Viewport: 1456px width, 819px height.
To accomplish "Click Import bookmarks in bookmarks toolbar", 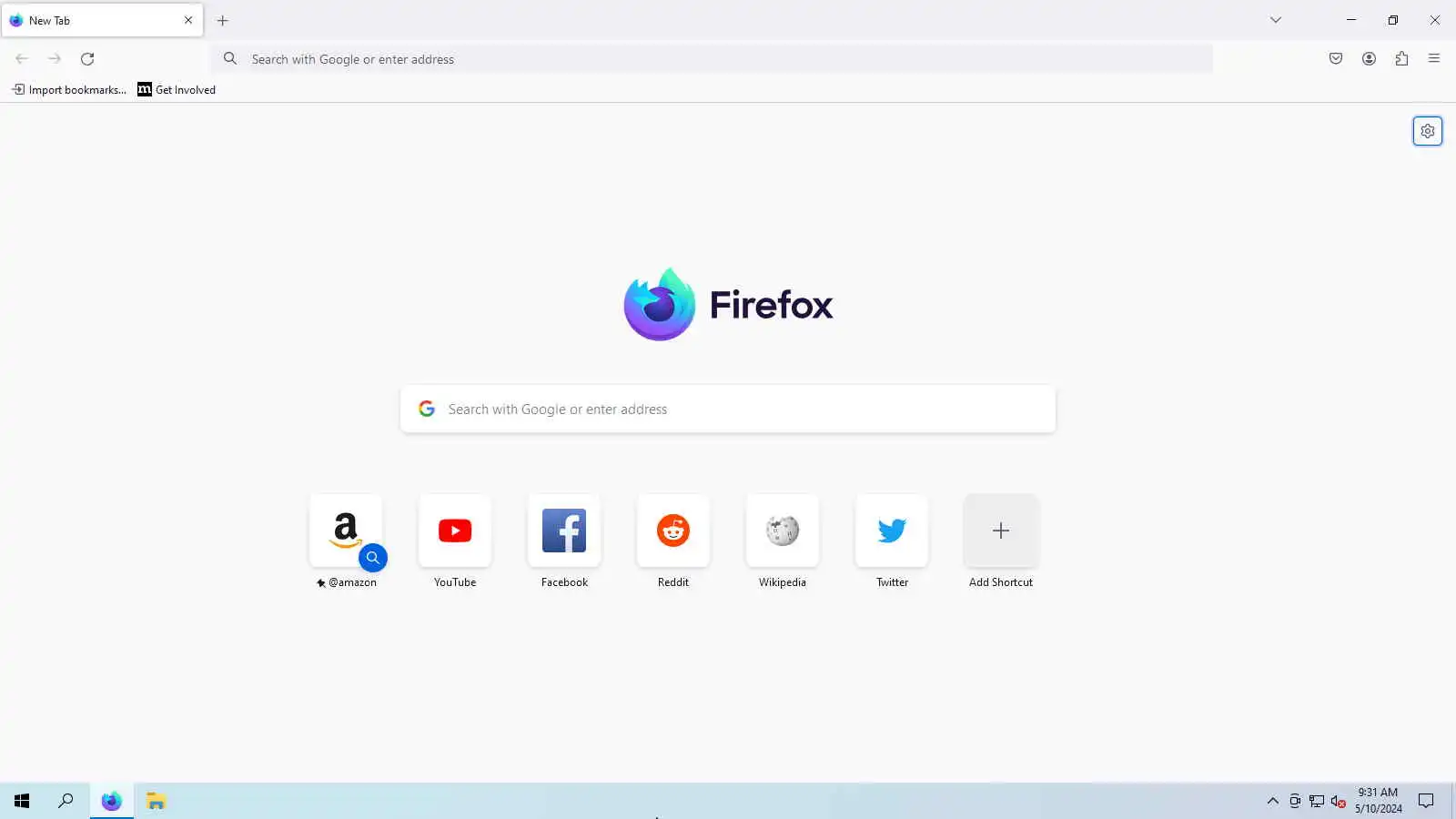I will [69, 89].
